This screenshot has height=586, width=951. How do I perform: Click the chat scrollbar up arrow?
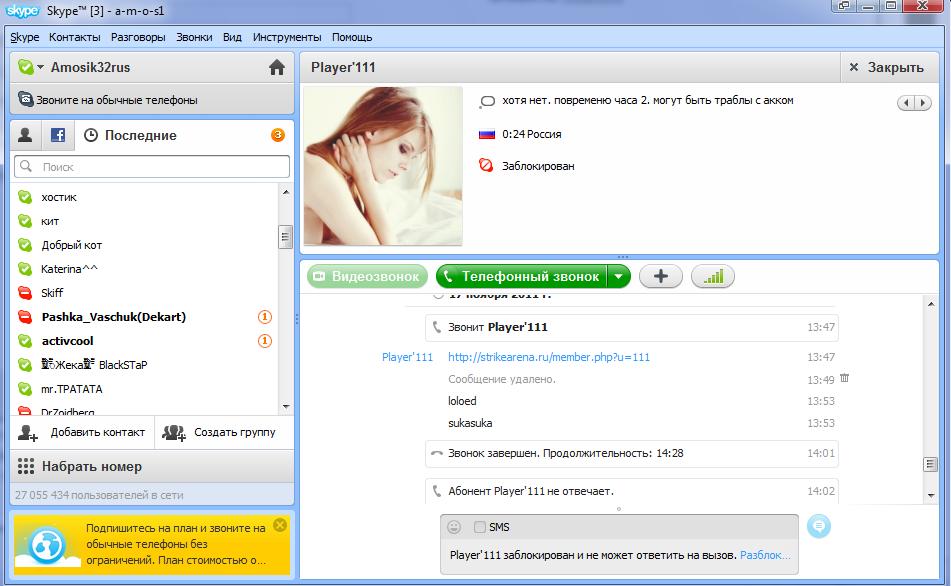931,303
